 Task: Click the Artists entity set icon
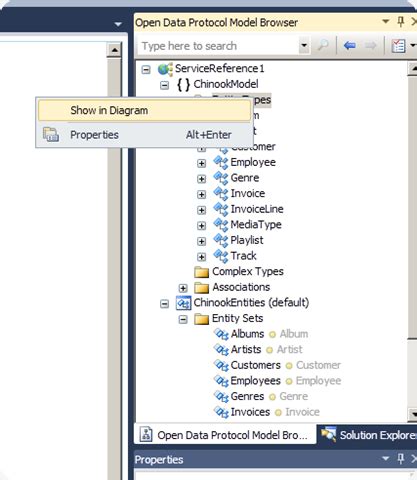click(x=221, y=350)
